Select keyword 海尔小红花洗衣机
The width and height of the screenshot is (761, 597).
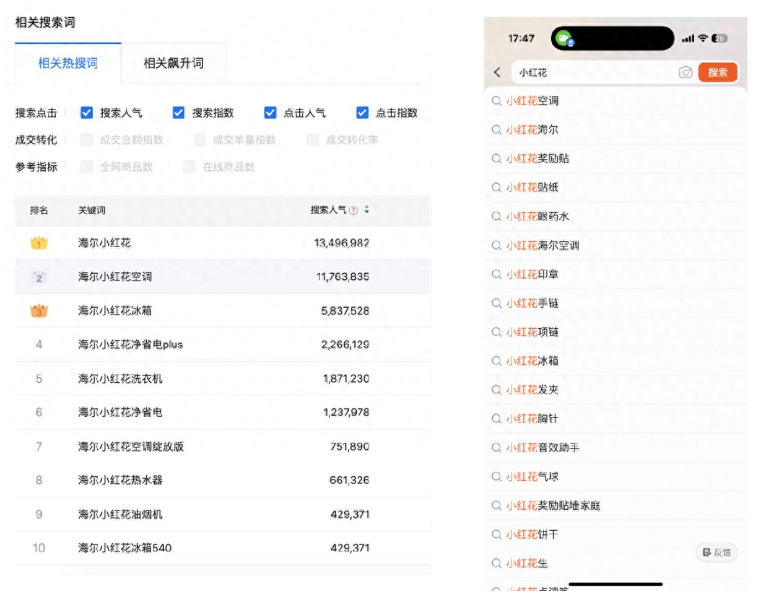120,379
